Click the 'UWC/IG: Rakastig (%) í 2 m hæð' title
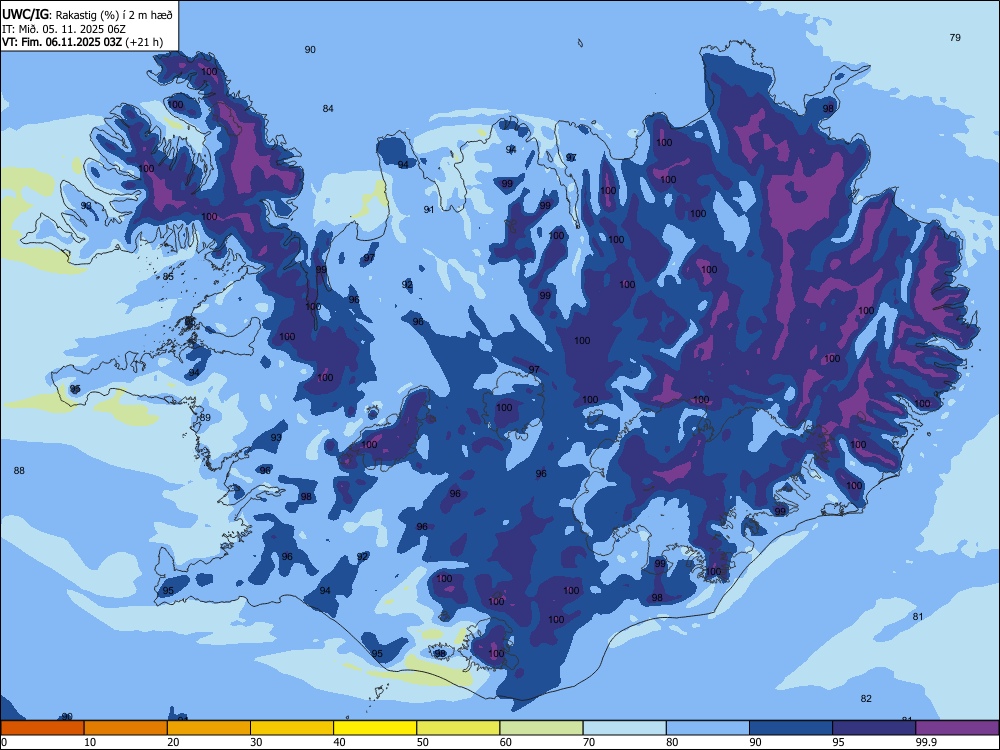The width and height of the screenshot is (1000, 750). pyautogui.click(x=87, y=15)
